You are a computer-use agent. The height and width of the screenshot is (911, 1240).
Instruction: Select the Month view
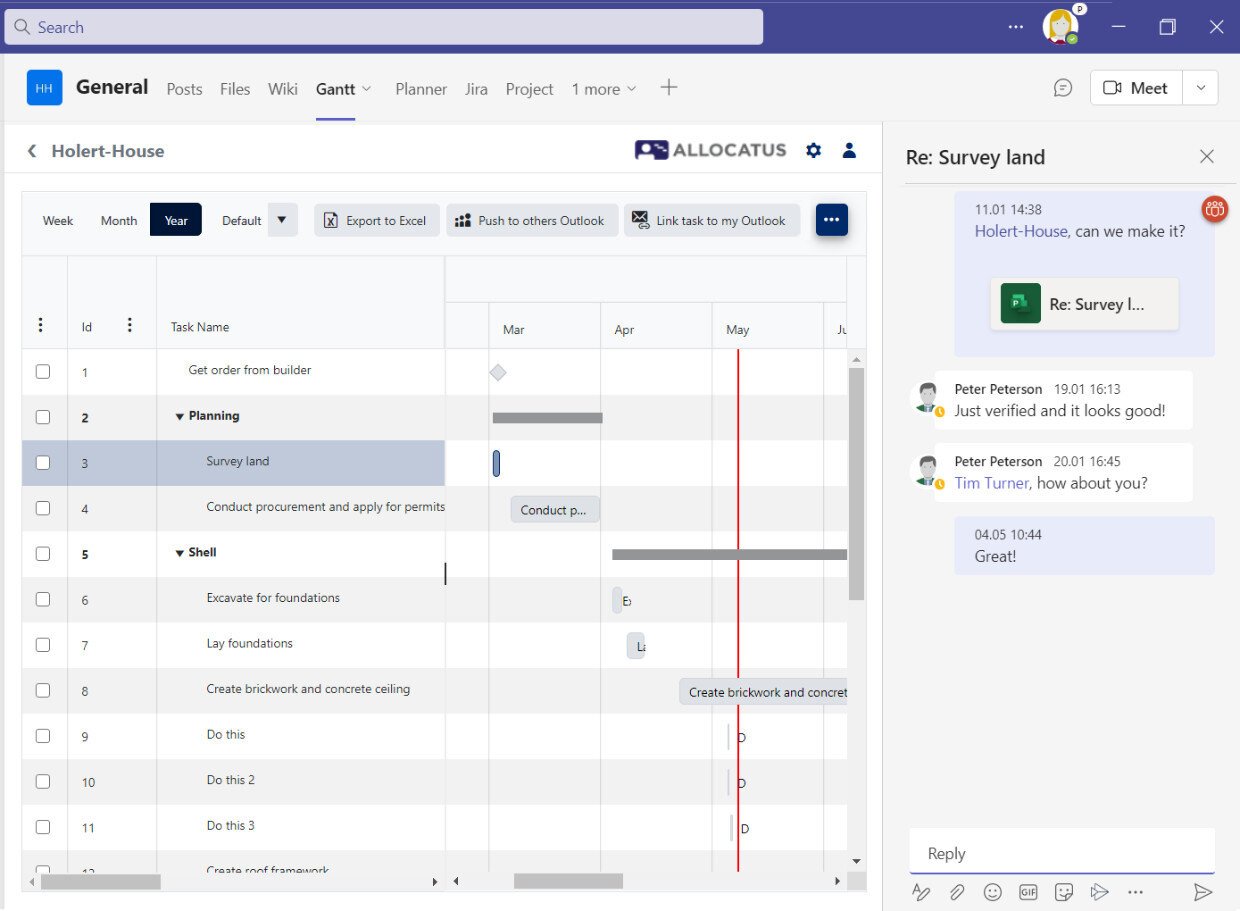click(119, 220)
